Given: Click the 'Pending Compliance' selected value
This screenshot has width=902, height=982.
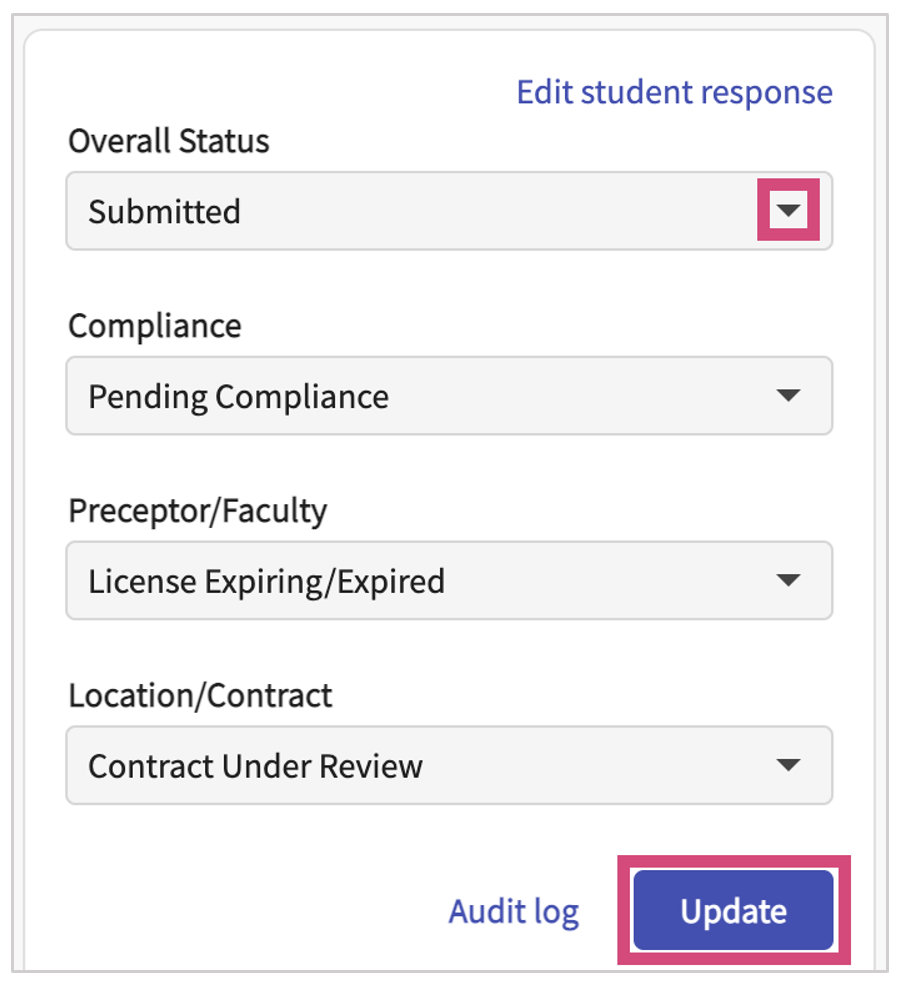Looking at the screenshot, I should [238, 397].
